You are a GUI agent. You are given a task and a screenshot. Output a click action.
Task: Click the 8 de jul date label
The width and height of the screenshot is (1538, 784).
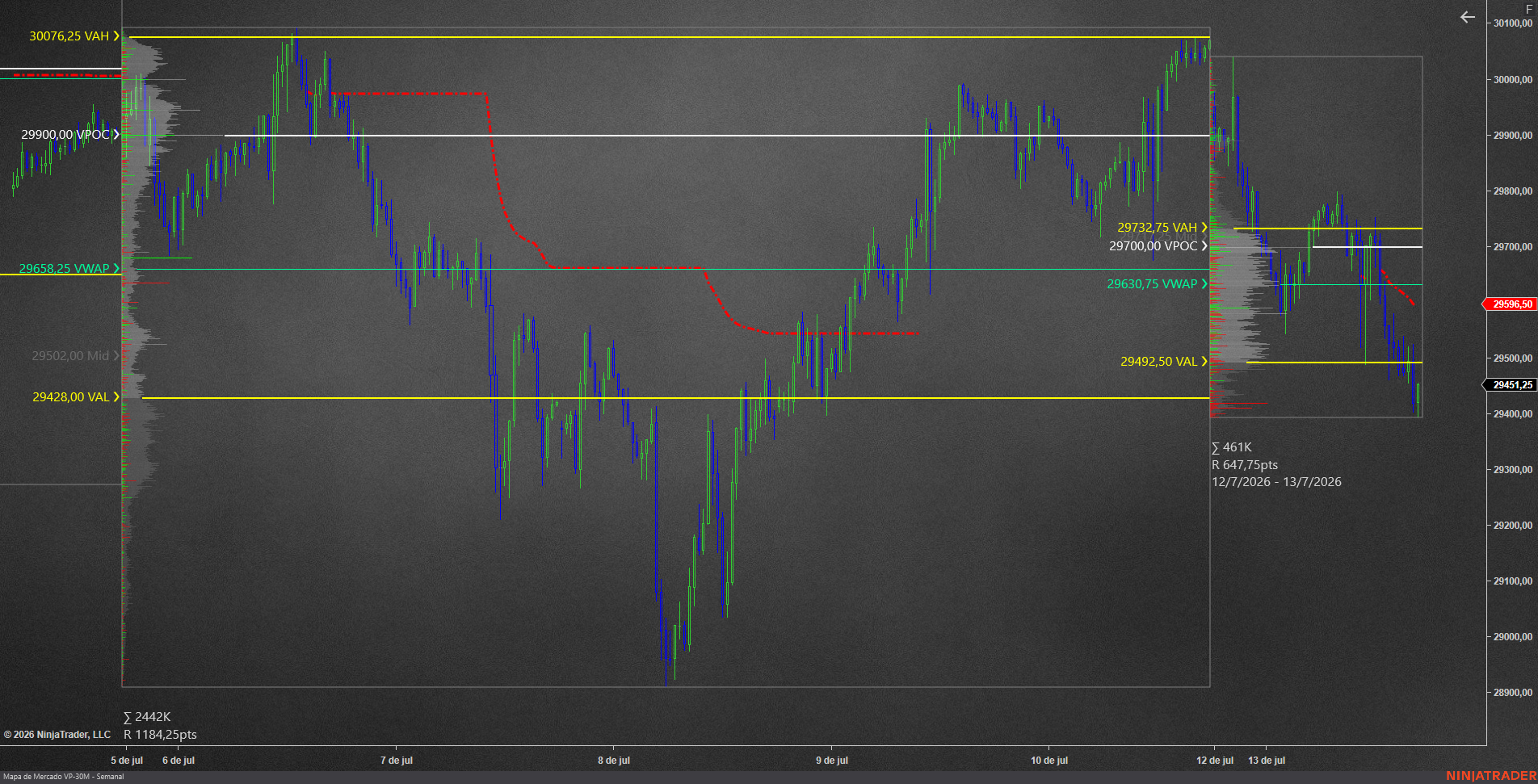pos(614,761)
